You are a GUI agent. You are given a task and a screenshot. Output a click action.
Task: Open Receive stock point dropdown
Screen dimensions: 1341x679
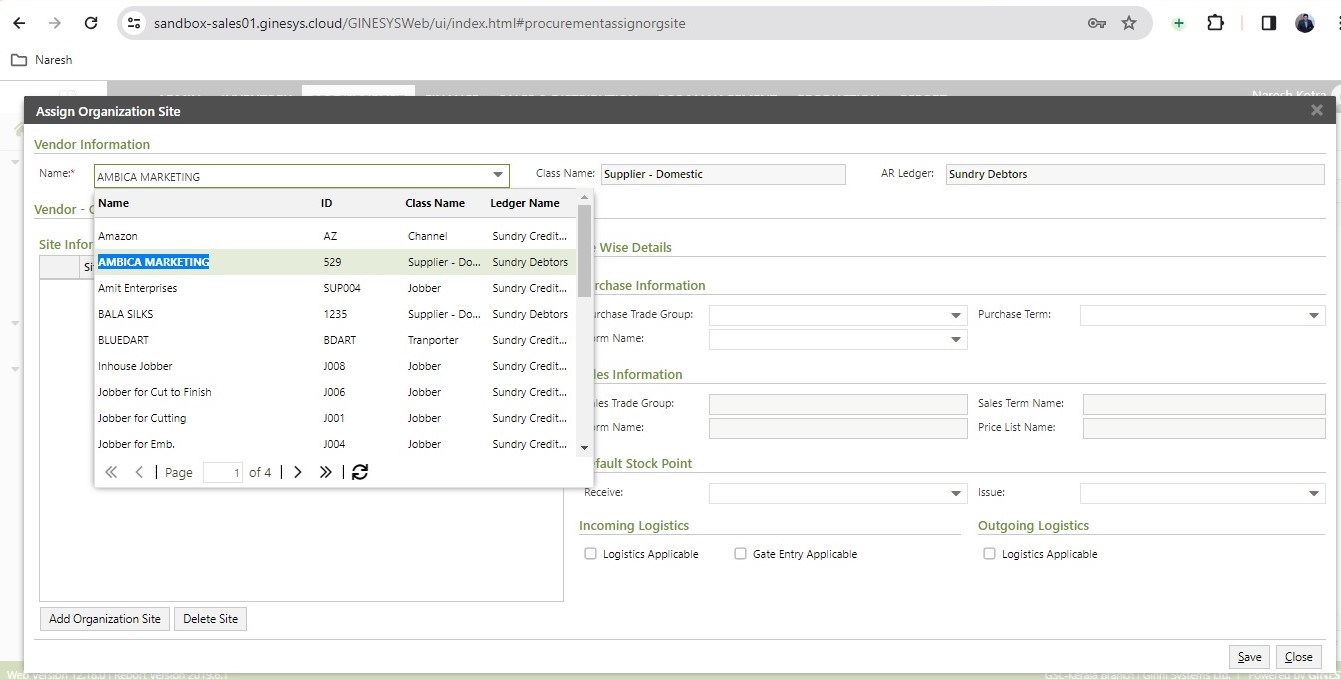coord(957,493)
